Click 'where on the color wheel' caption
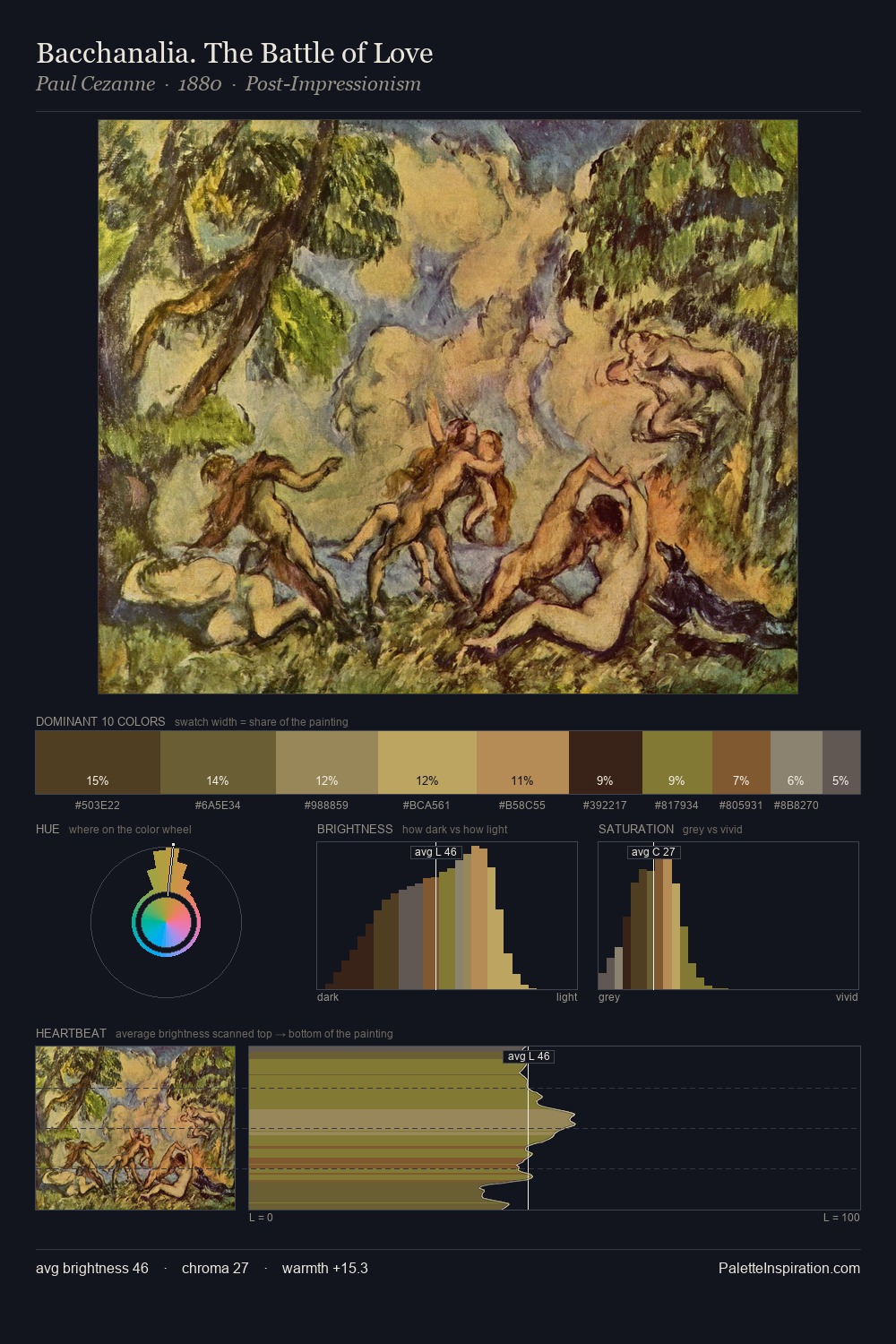896x1344 pixels. [130, 830]
